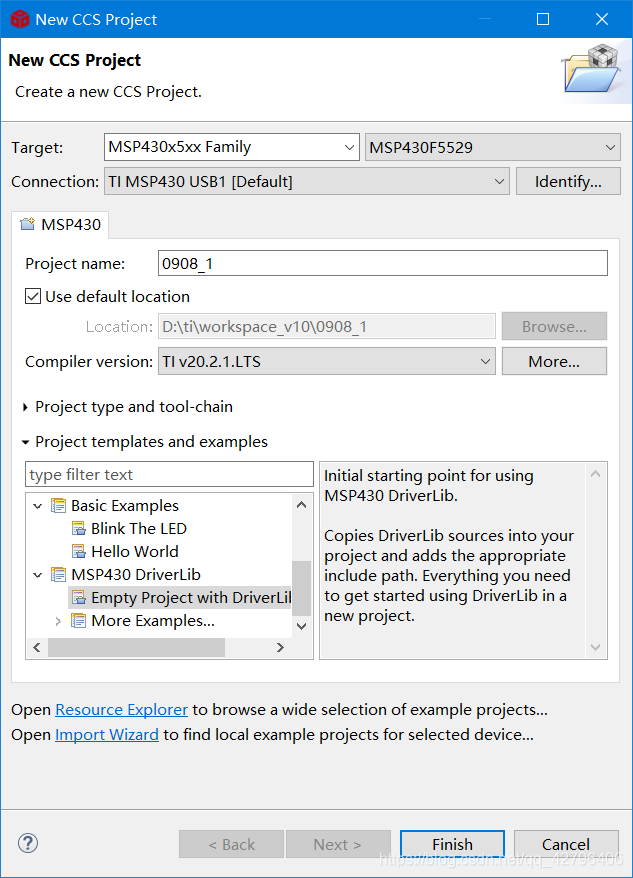The height and width of the screenshot is (878, 633).
Task: Toggle the Use default location checkbox
Action: click(x=33, y=297)
